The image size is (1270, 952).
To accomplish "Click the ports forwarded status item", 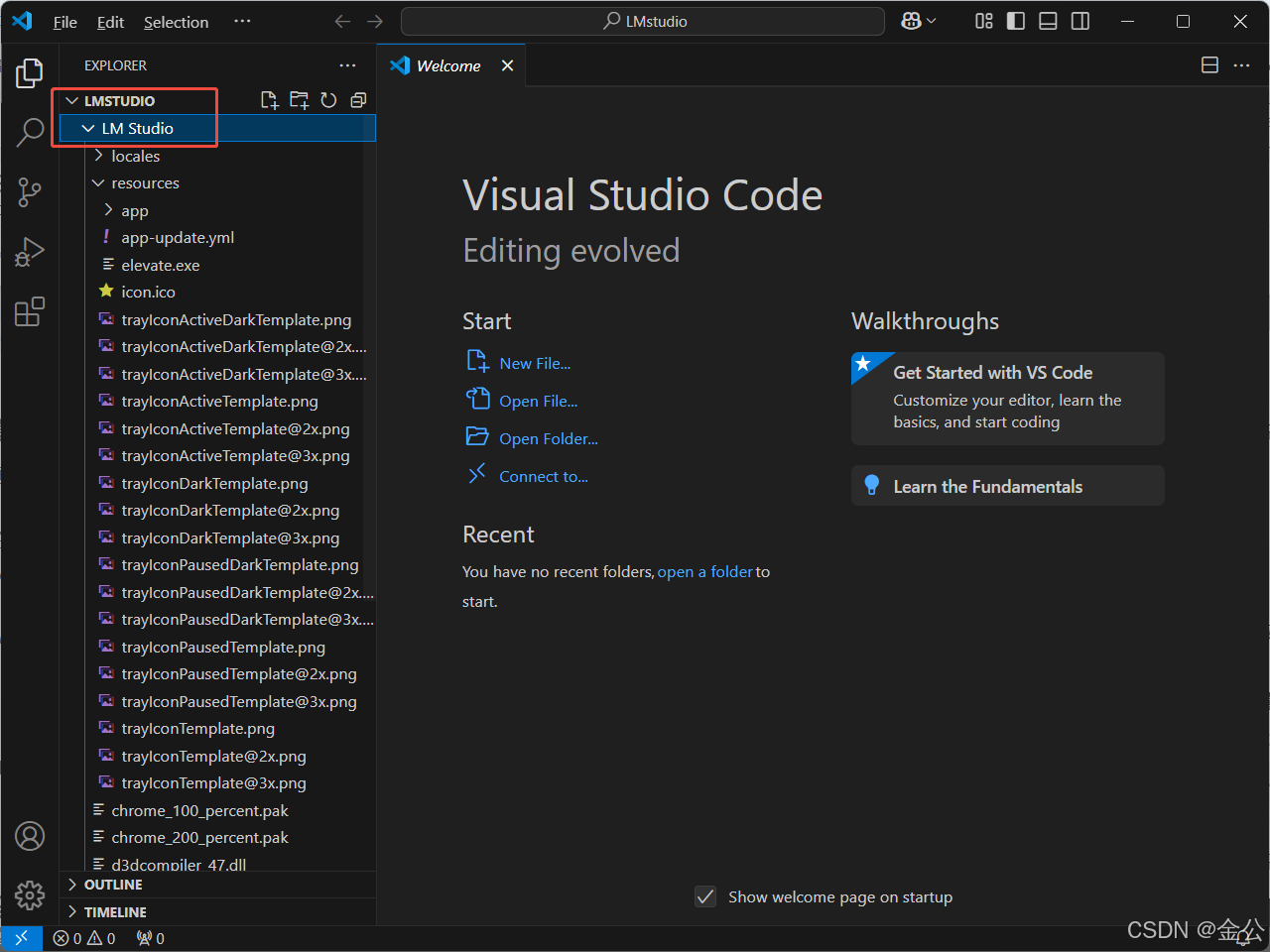I will 151,938.
